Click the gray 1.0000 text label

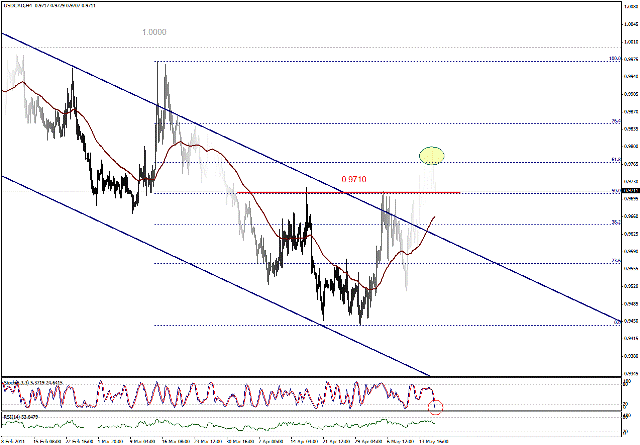(x=154, y=32)
